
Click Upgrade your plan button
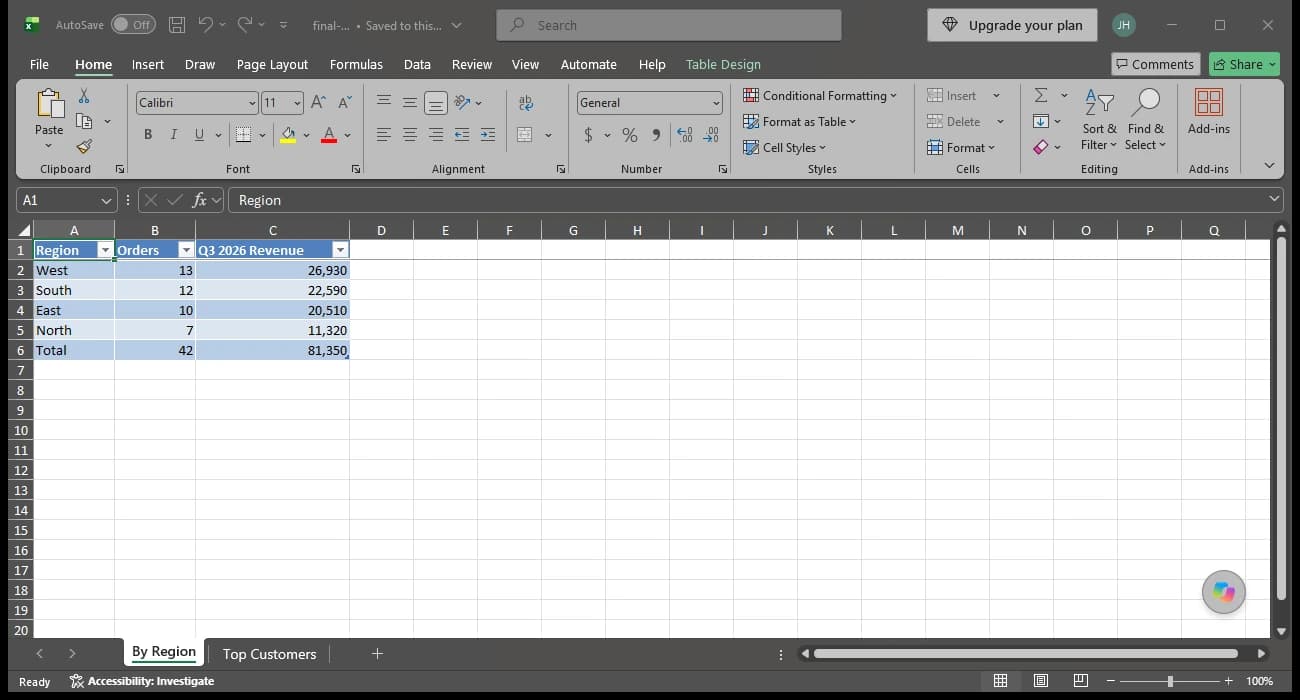click(1012, 25)
